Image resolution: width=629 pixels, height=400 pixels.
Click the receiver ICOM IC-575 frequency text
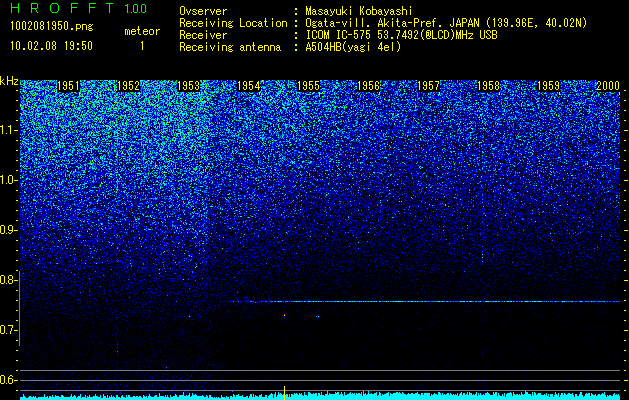(401, 35)
